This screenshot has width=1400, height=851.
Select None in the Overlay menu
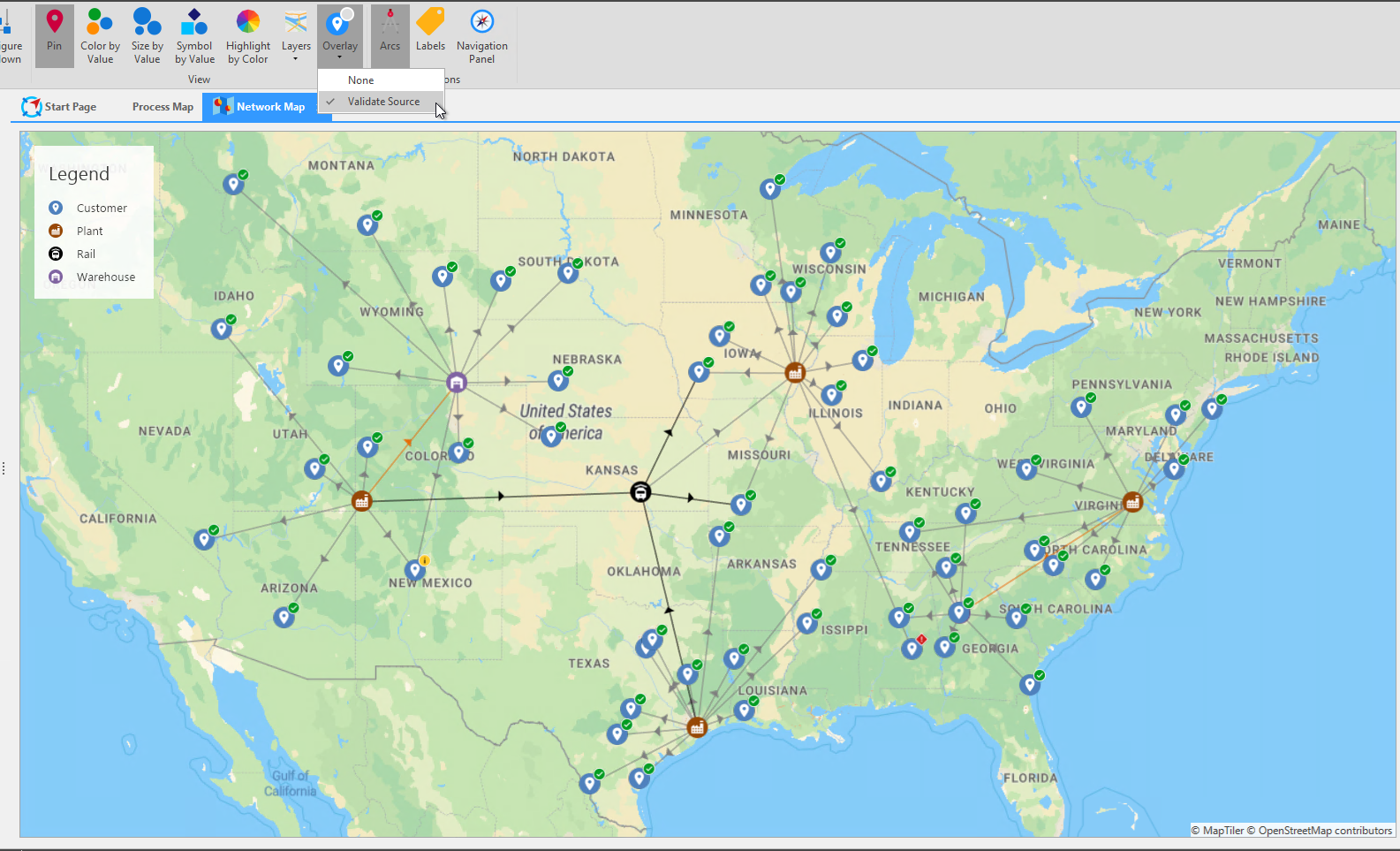pyautogui.click(x=381, y=80)
